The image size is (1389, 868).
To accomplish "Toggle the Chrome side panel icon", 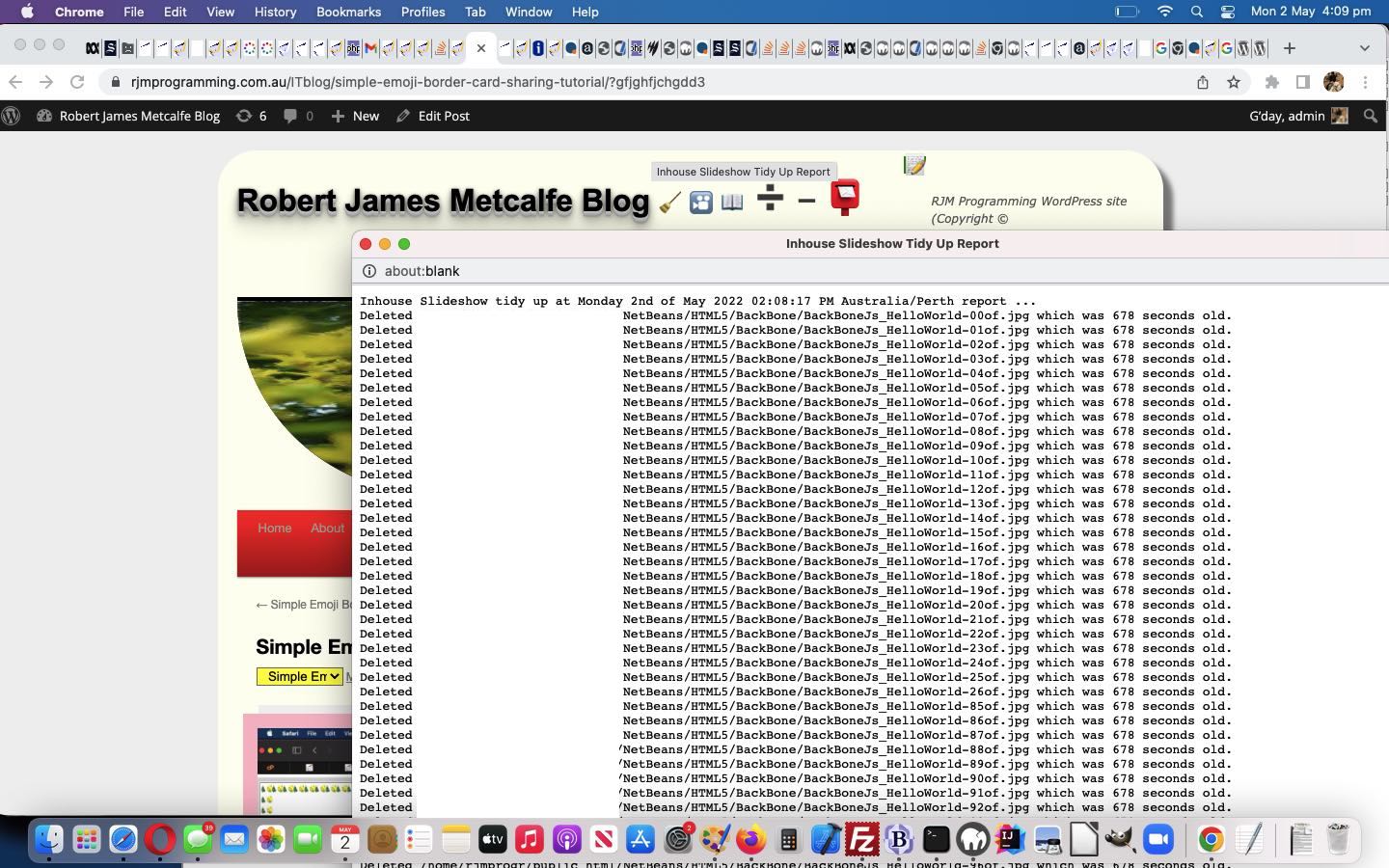I will point(1303,82).
